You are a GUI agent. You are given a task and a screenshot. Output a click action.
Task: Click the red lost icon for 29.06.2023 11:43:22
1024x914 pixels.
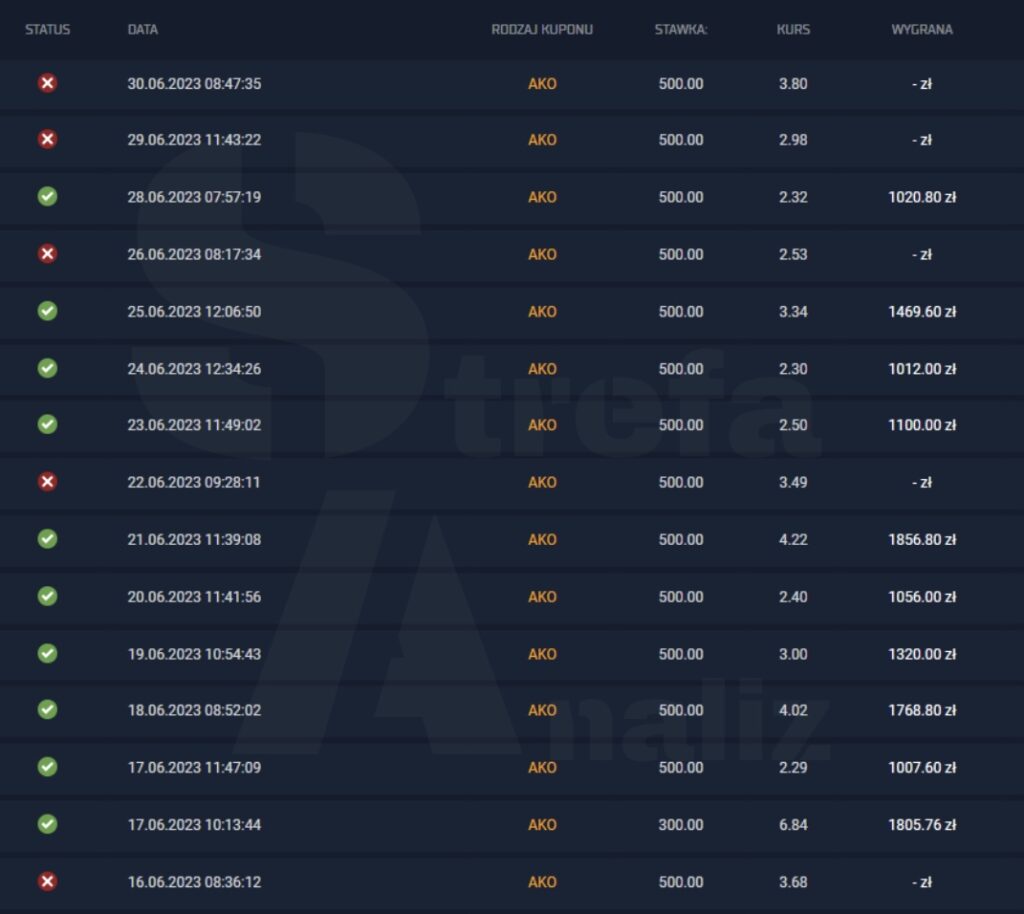pyautogui.click(x=47, y=139)
